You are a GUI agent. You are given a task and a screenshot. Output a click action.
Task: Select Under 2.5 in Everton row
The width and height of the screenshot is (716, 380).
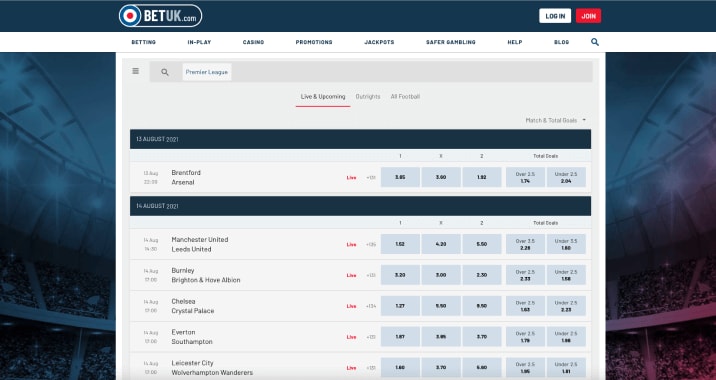point(566,337)
